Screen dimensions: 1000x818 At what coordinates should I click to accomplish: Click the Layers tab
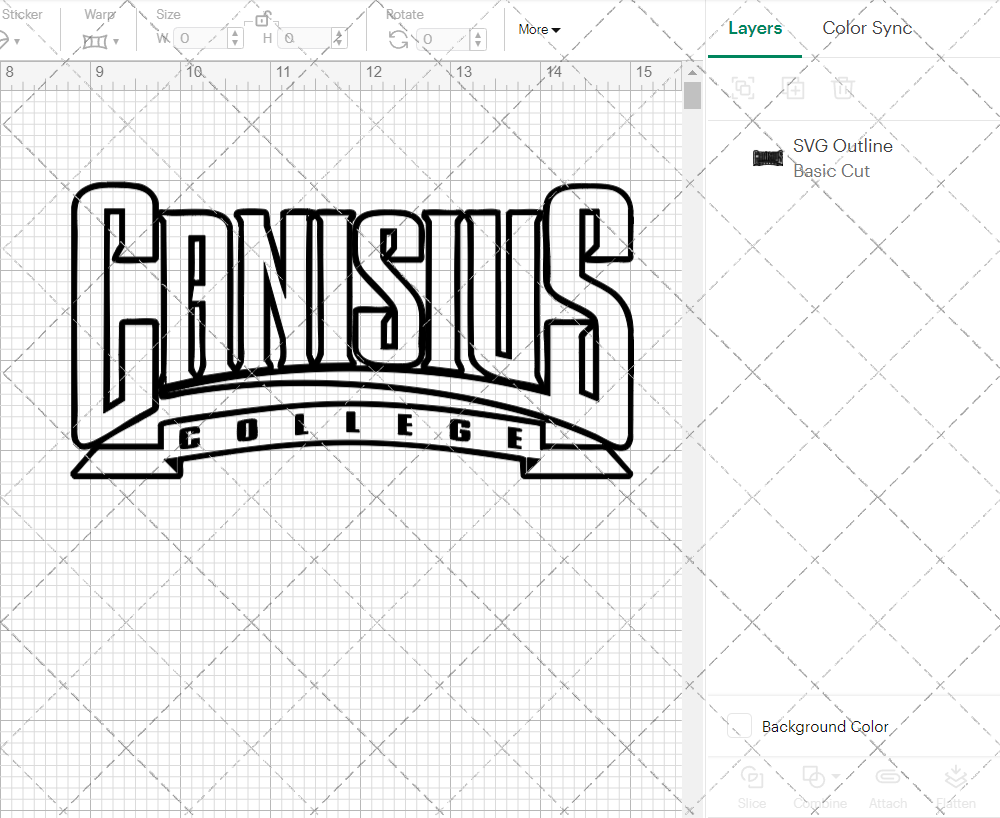(755, 28)
